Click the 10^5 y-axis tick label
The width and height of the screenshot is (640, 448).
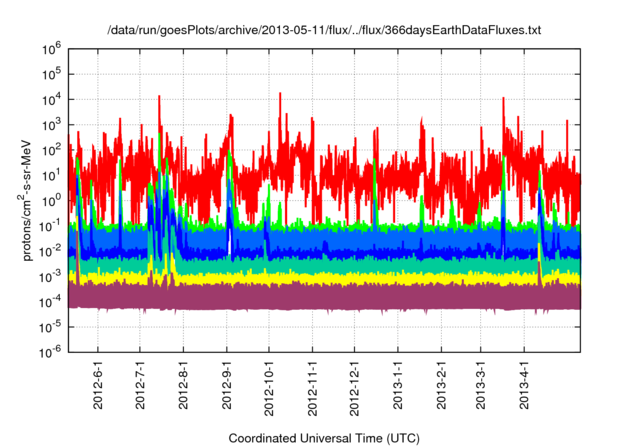(x=51, y=75)
